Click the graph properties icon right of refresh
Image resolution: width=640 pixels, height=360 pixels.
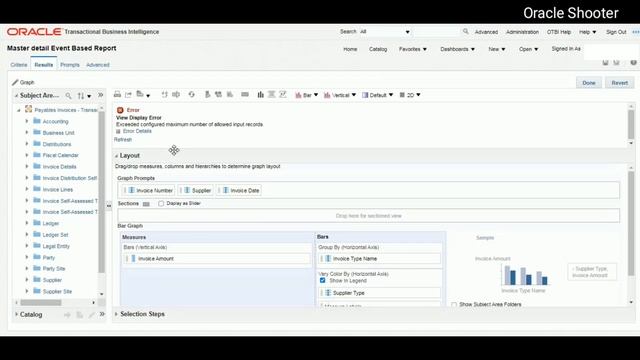pos(207,95)
